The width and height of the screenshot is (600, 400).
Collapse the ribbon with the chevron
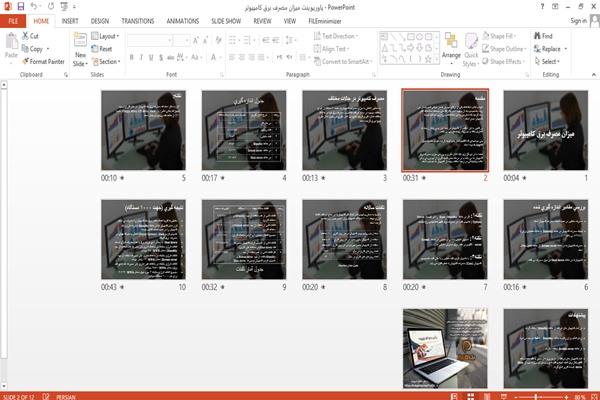pos(594,75)
